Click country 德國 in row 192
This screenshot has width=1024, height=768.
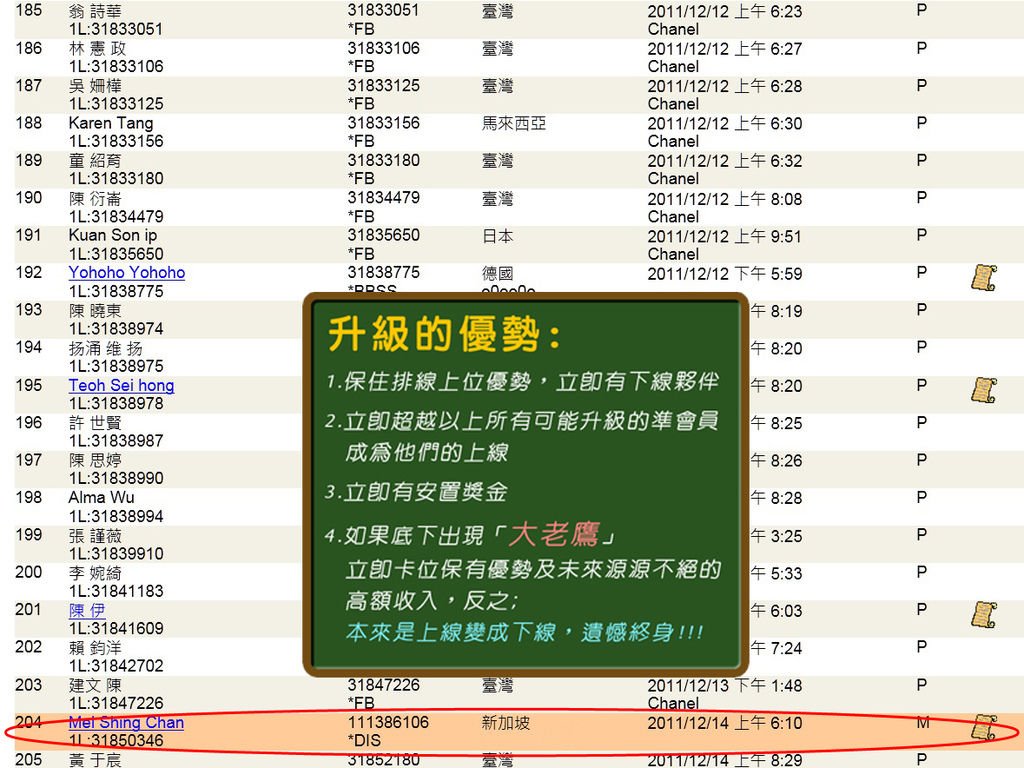point(498,274)
